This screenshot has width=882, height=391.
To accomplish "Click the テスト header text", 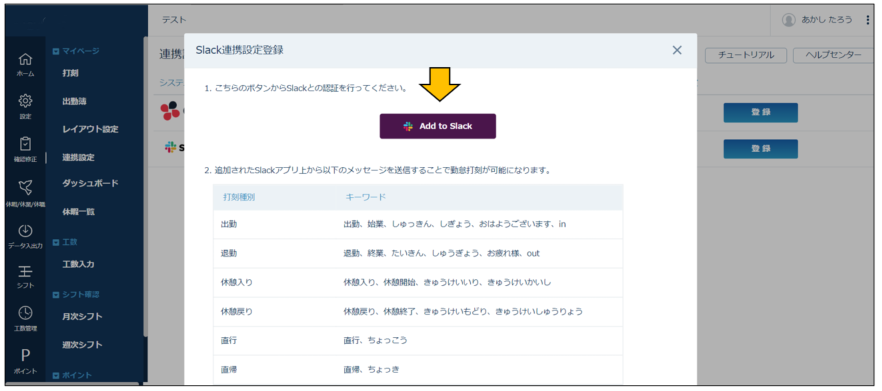I will click(x=174, y=20).
